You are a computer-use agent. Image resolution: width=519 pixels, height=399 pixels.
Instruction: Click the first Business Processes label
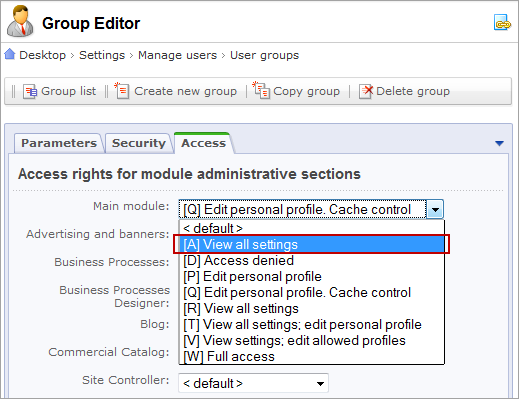(112, 262)
